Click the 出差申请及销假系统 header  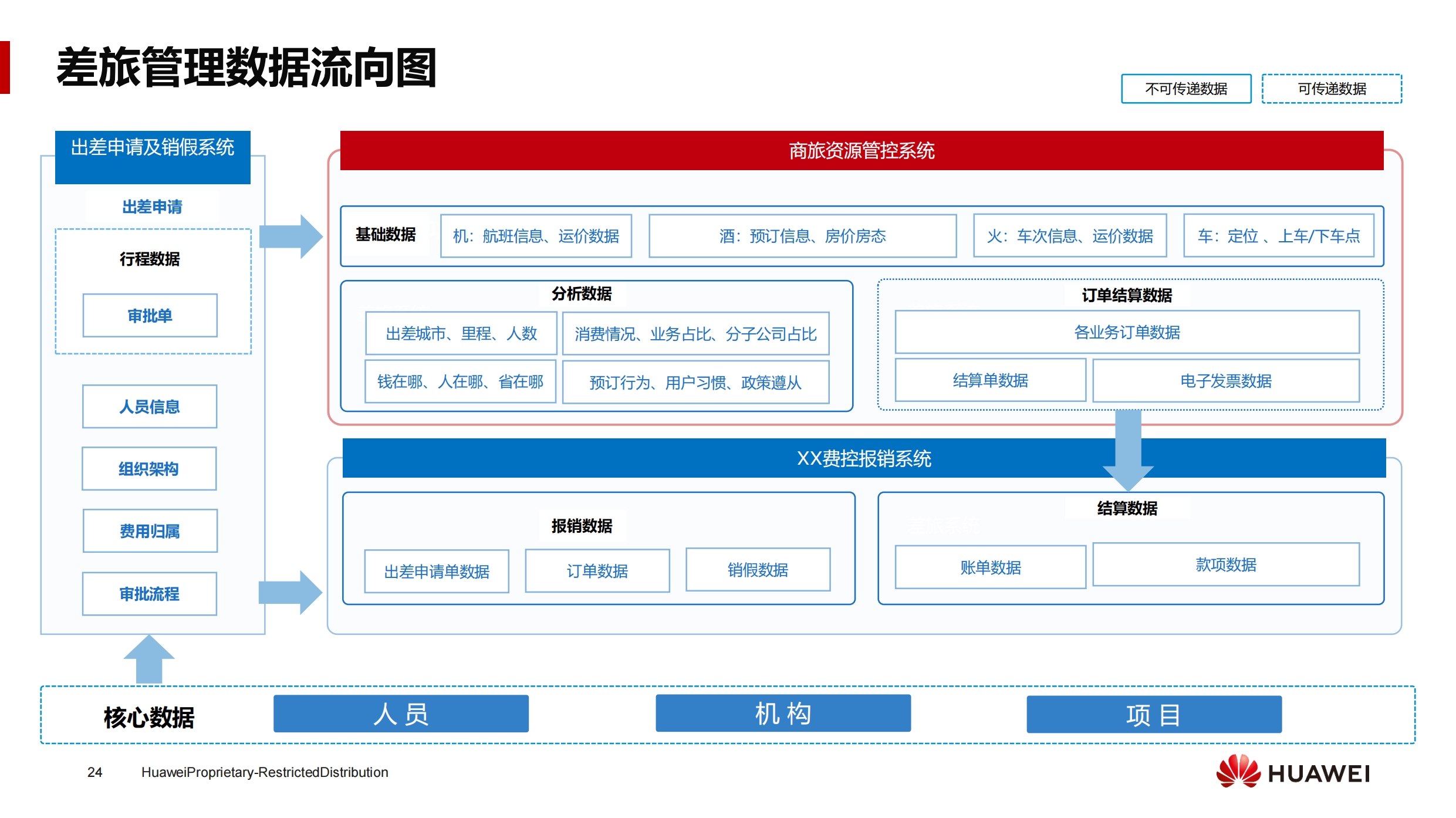(x=153, y=157)
